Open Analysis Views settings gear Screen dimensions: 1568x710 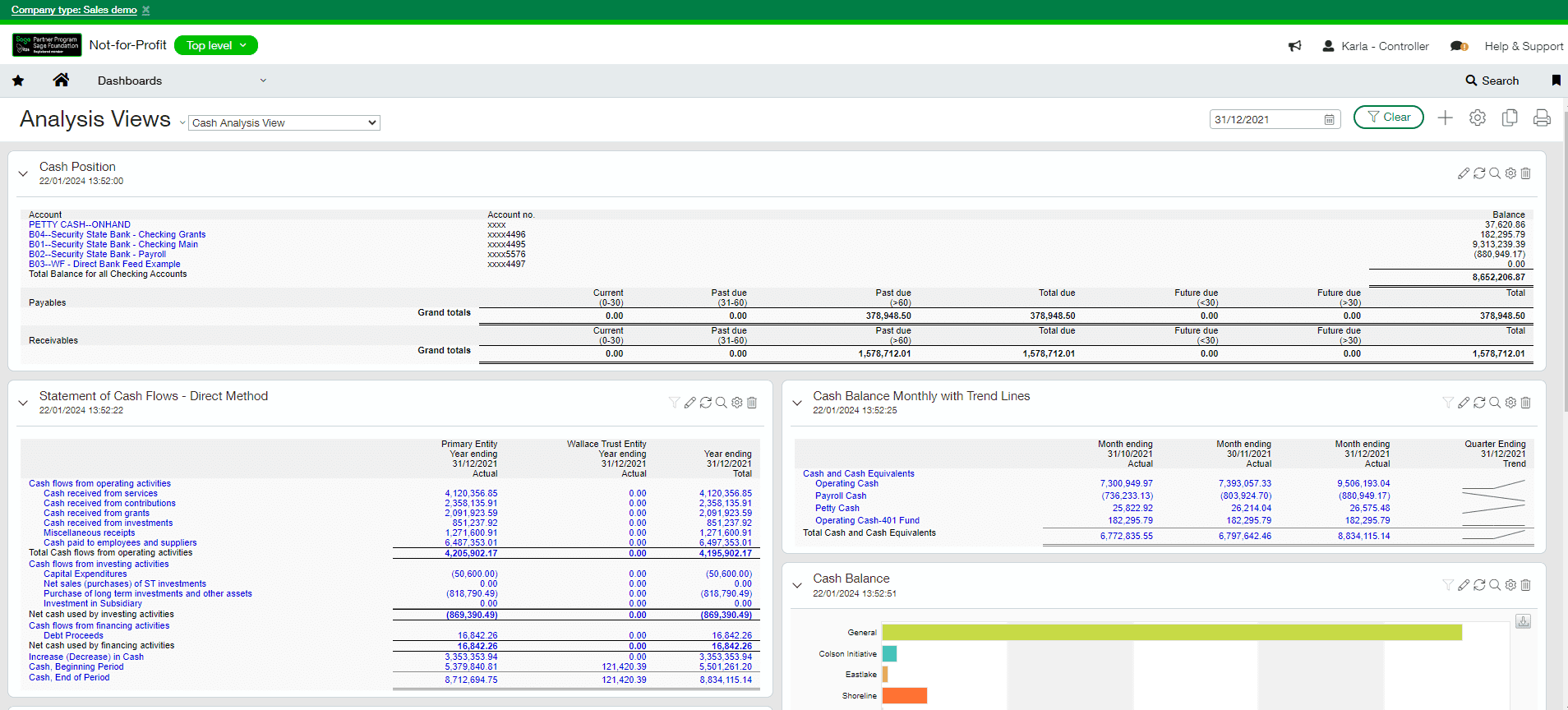(x=1478, y=118)
